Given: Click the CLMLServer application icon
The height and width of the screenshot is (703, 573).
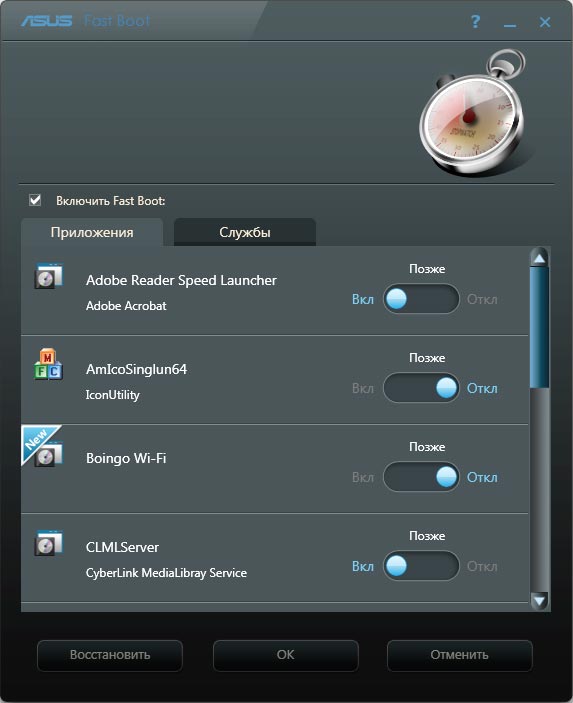Looking at the screenshot, I should click(48, 543).
